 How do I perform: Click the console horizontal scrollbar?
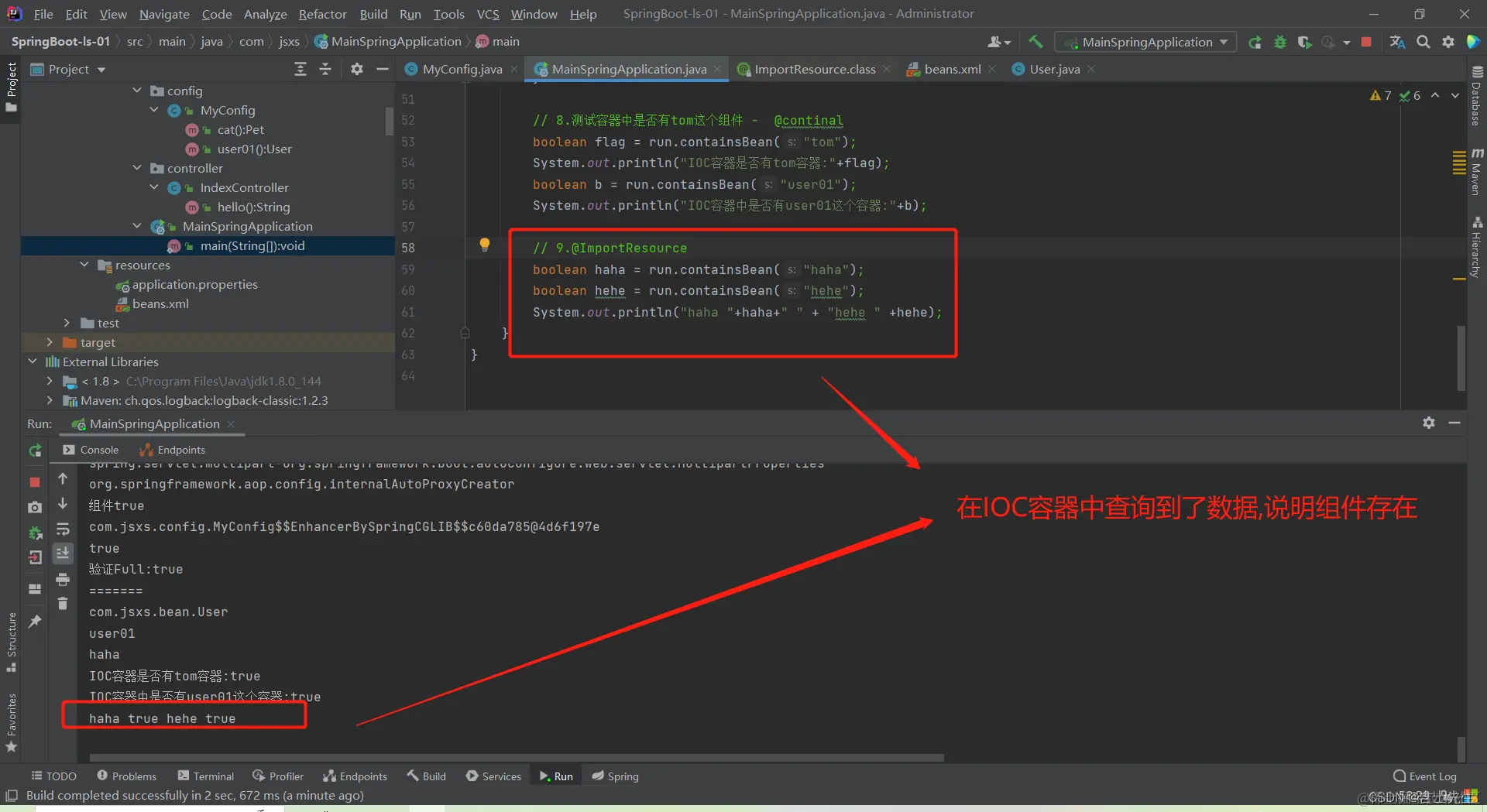pyautogui.click(x=517, y=757)
